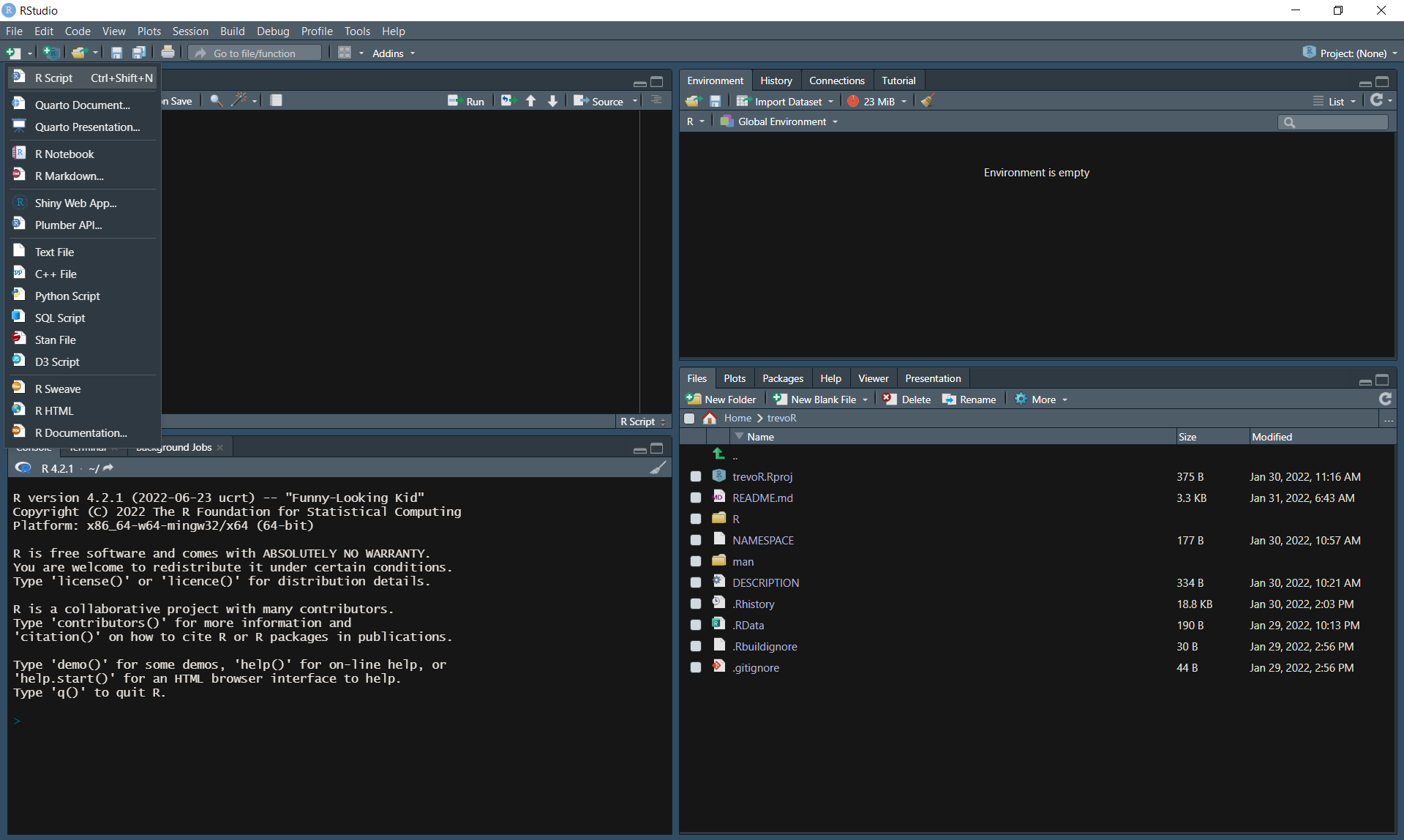This screenshot has height=840, width=1404.
Task: Tick the checkbox for NAMESPACE
Action: [x=696, y=540]
